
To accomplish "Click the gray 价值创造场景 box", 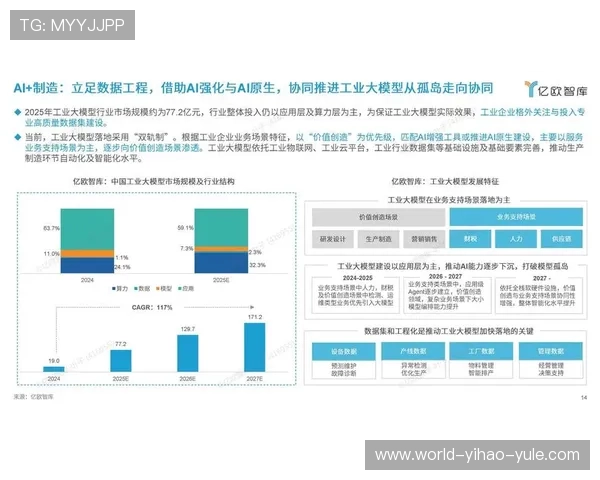I will pyautogui.click(x=378, y=217).
